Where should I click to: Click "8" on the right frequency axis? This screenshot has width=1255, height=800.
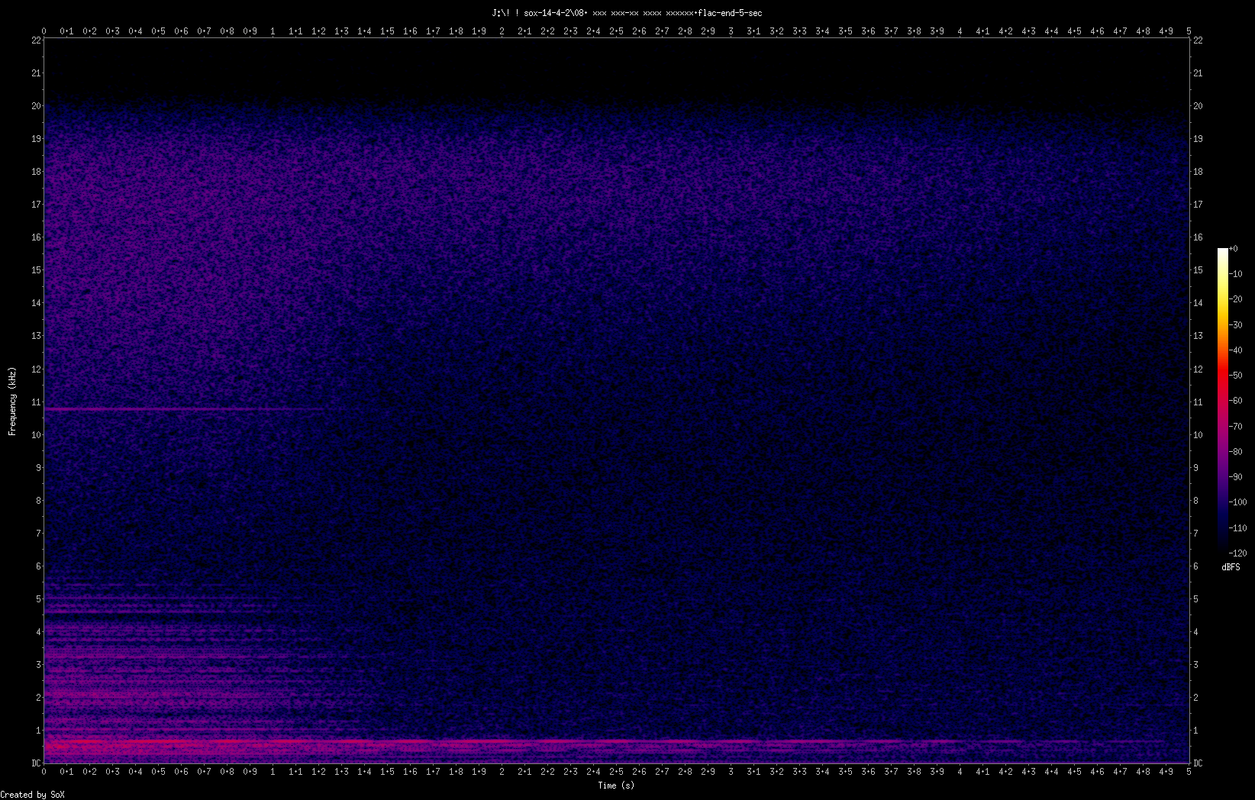point(1196,500)
